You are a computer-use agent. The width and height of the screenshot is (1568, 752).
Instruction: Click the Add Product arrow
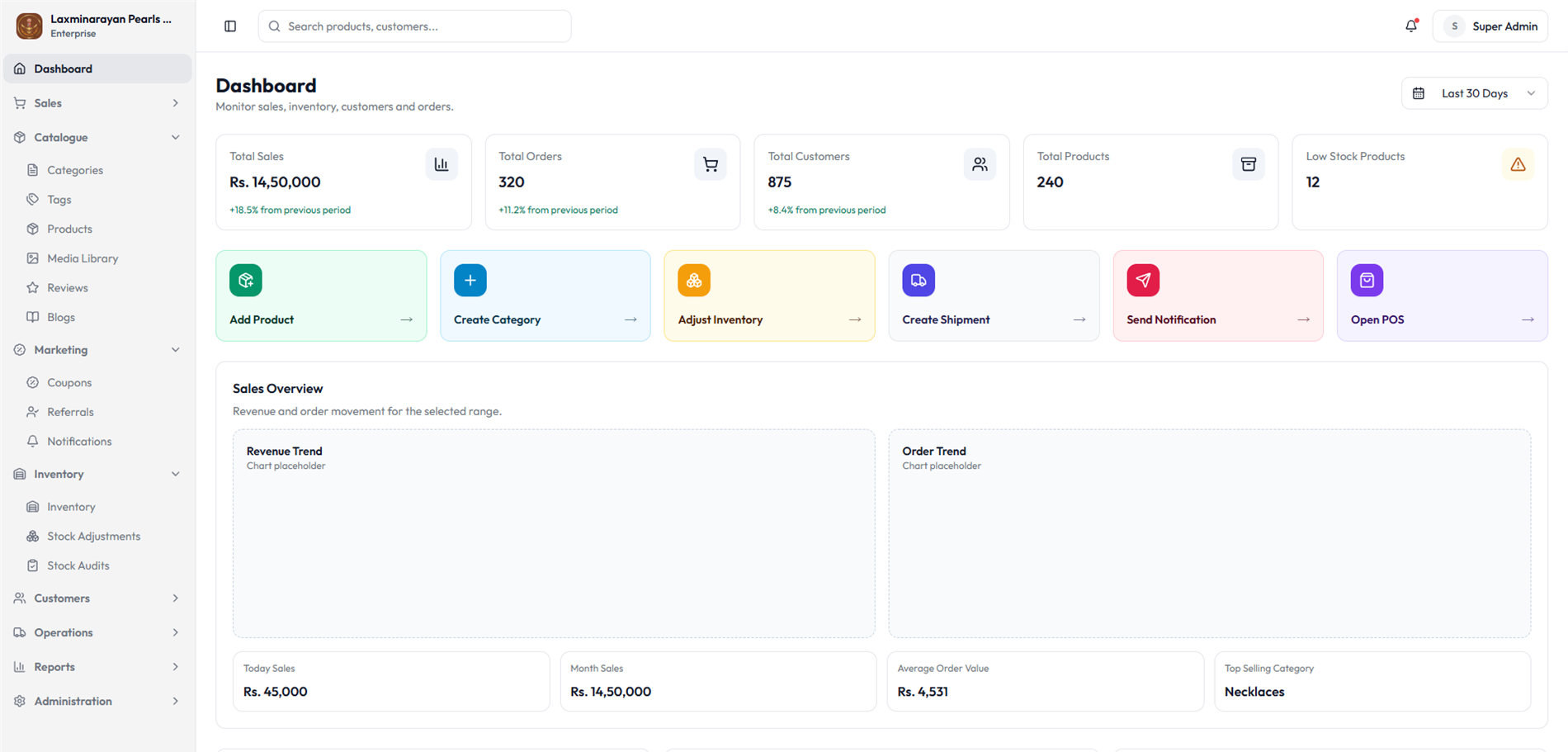406,319
